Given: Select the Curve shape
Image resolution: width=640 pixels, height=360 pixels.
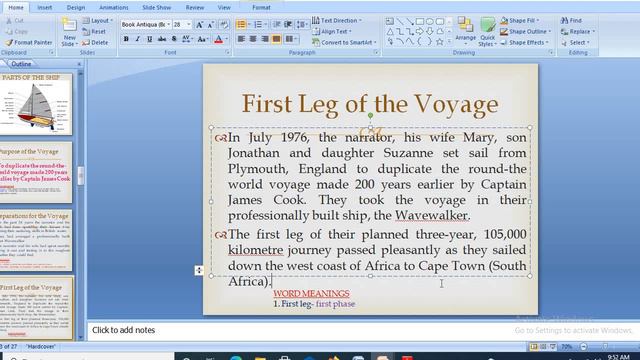Looking at the screenshot, I should coord(410,42).
